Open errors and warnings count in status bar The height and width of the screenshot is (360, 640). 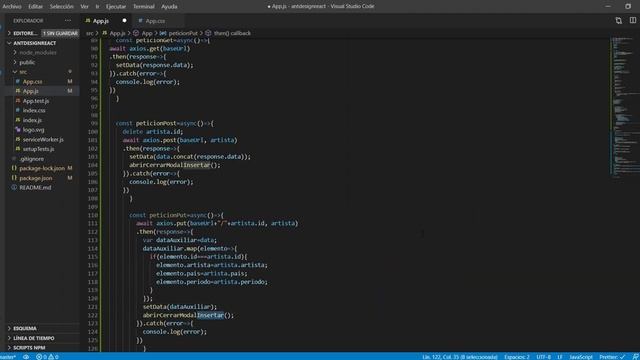(x=47, y=357)
